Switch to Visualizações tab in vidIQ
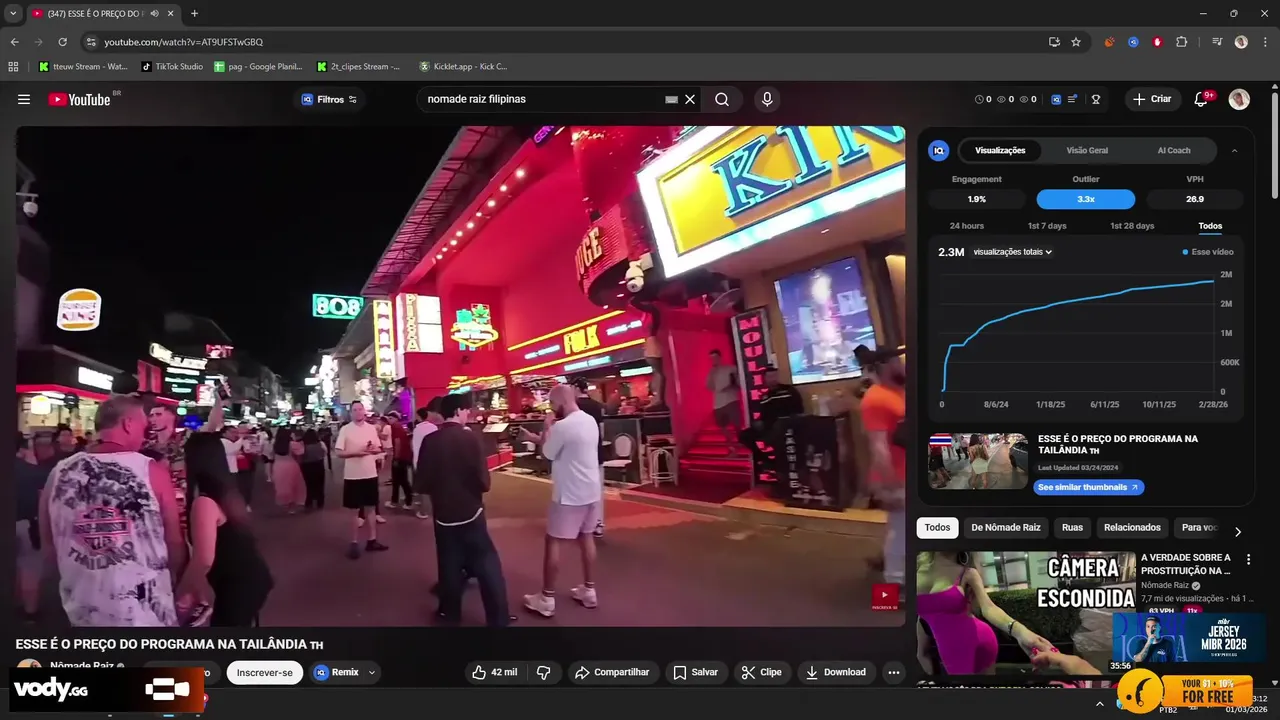The image size is (1280, 720). (1000, 150)
